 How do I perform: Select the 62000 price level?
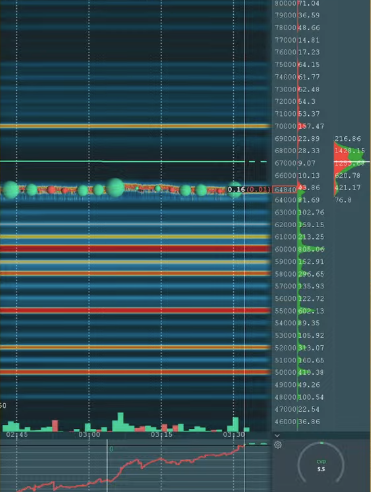coord(285,225)
